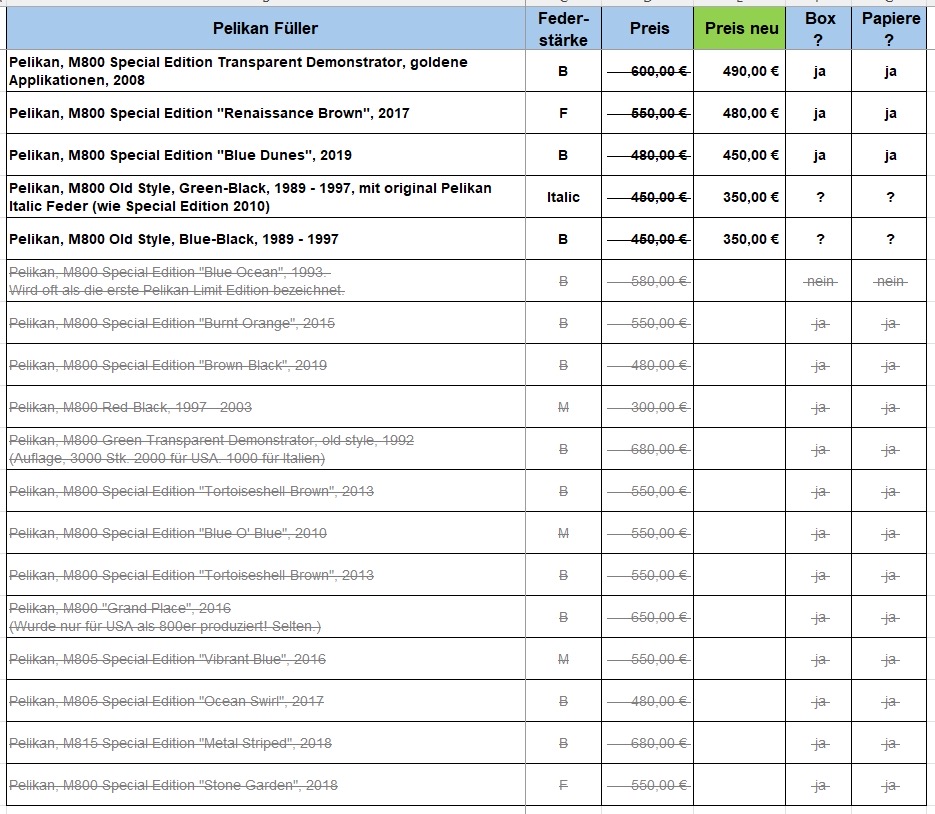This screenshot has height=814, width=935.
Task: Select old price '480,00 €' for Blue Dunes
Action: pyautogui.click(x=648, y=155)
